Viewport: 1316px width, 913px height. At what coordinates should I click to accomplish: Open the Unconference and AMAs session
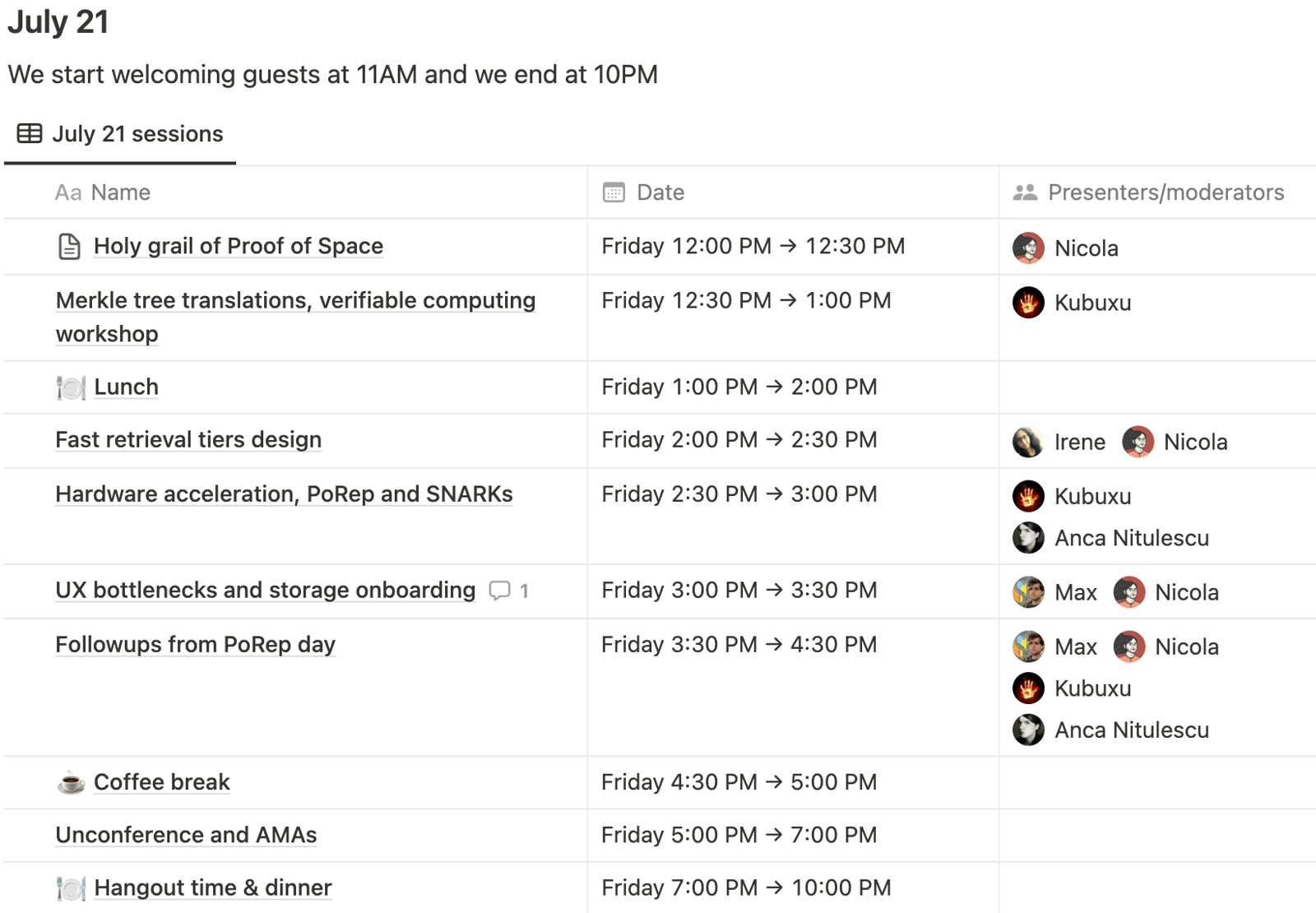click(x=186, y=835)
